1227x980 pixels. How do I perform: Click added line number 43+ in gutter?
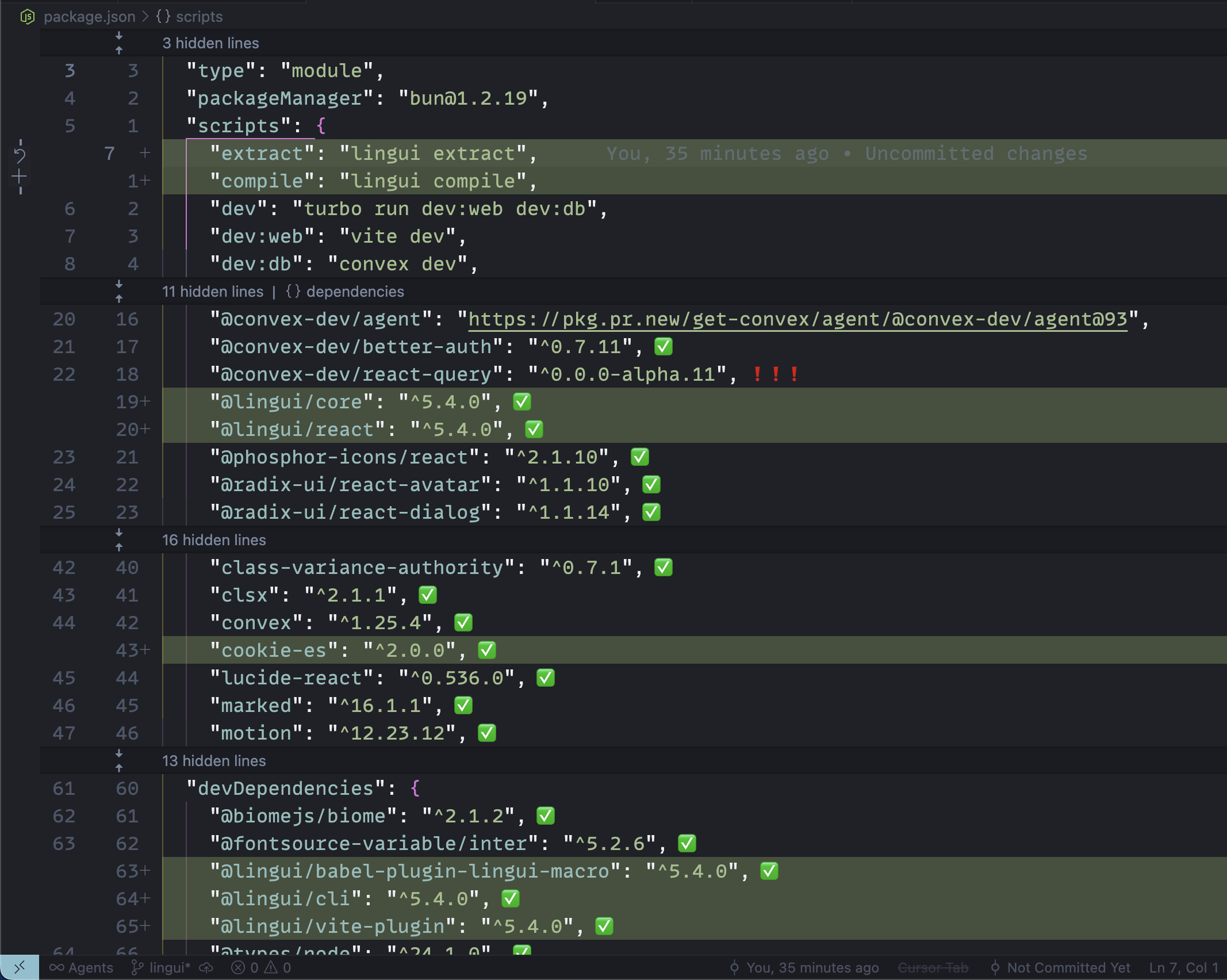click(133, 650)
